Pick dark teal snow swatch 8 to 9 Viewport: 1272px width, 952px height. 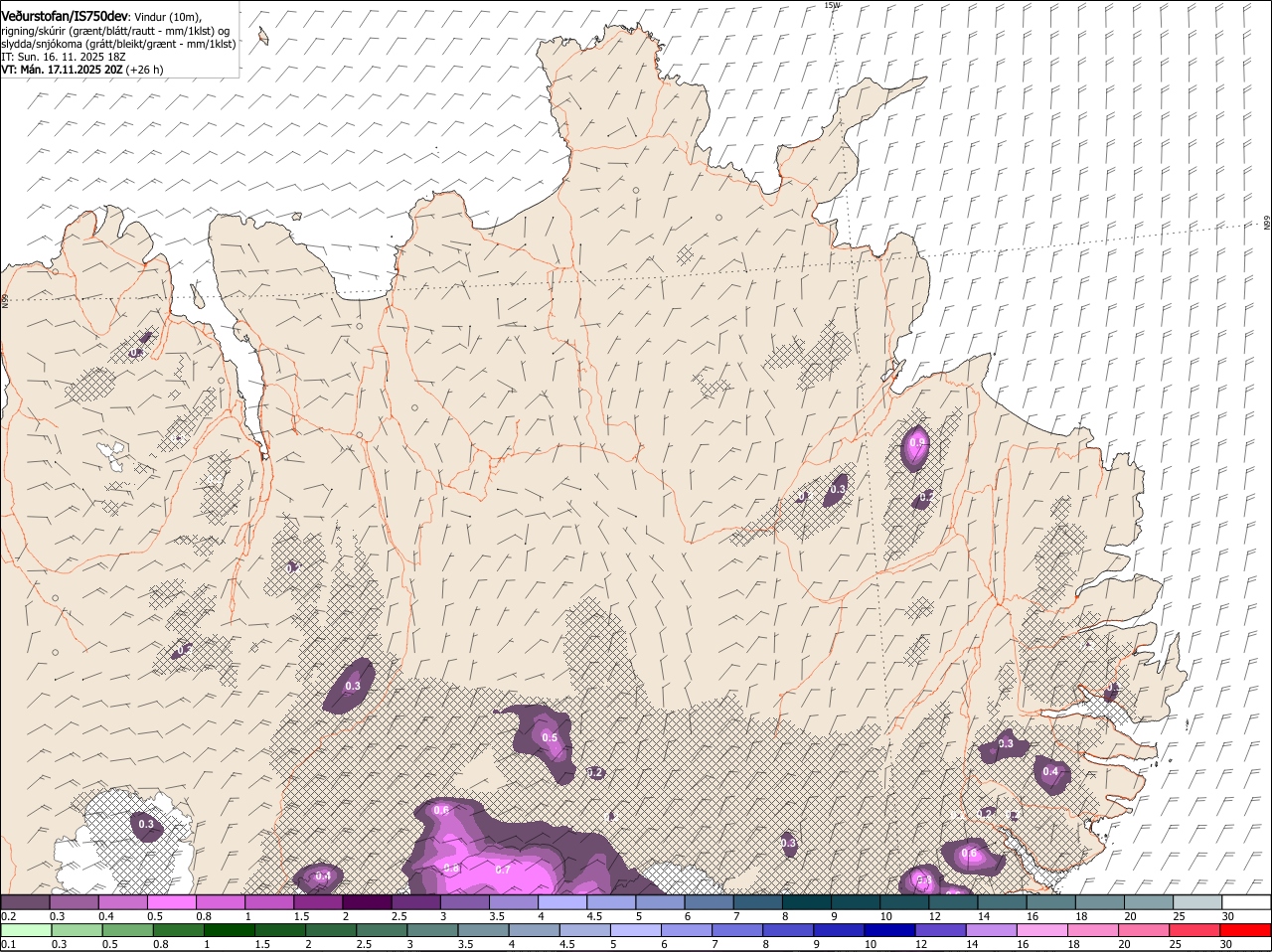tap(806, 902)
